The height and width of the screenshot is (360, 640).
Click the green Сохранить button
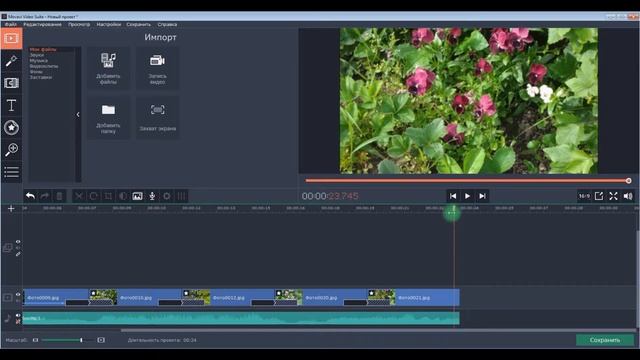pos(605,340)
